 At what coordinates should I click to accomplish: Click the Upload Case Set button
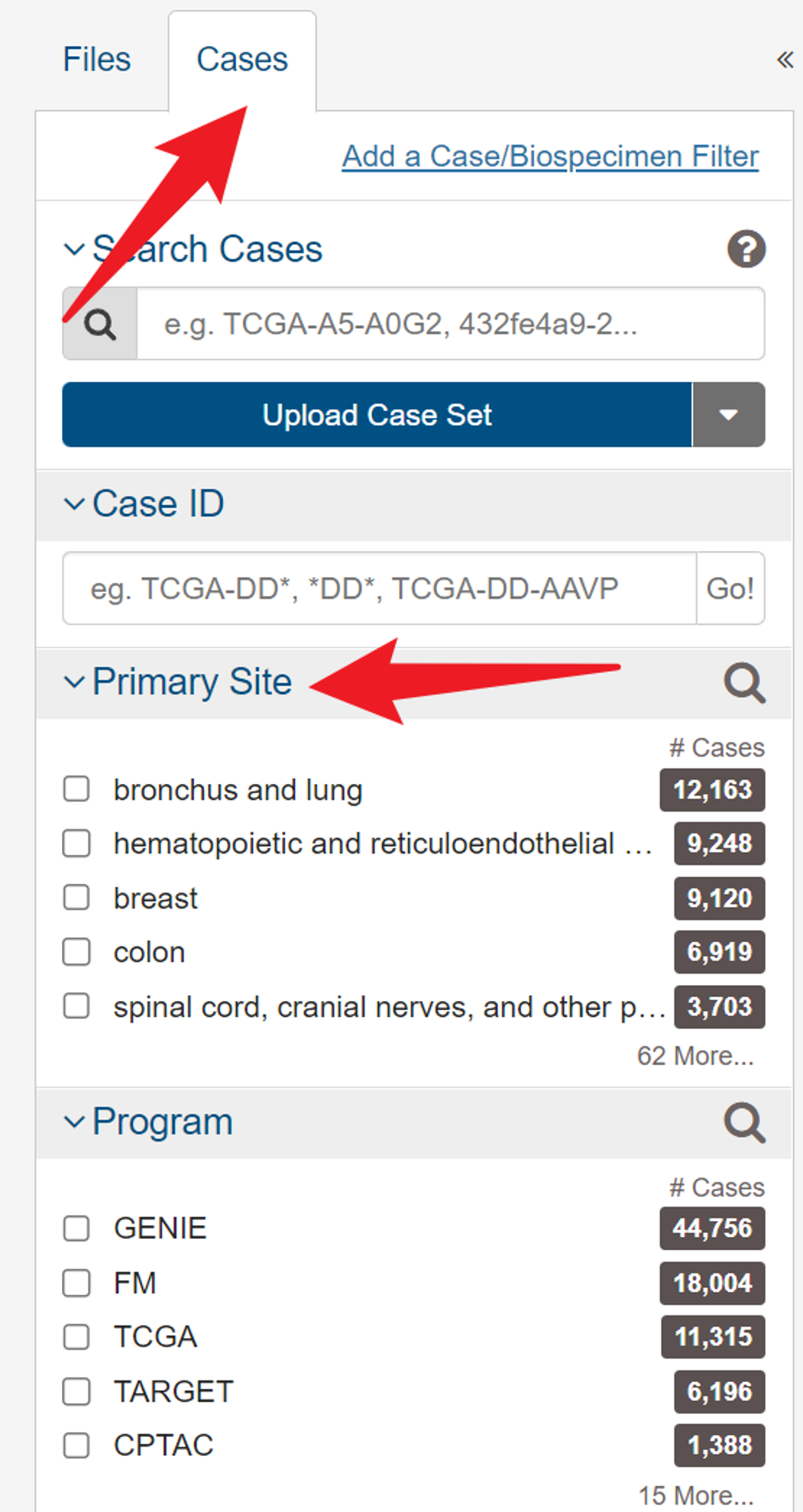[377, 414]
